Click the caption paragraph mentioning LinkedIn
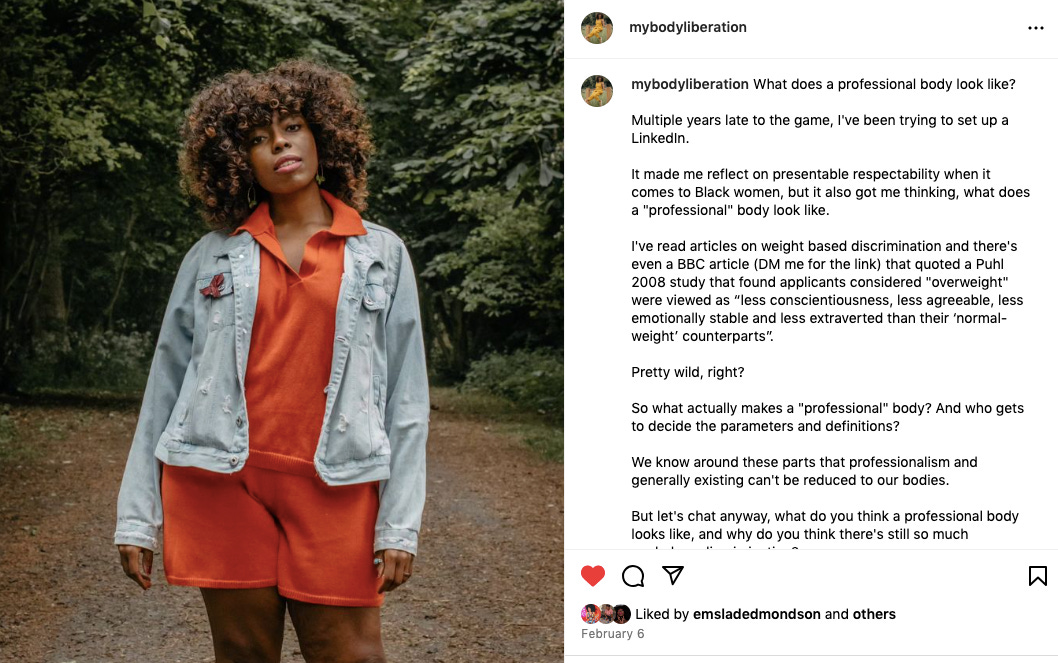The height and width of the screenshot is (663, 1058). coord(820,129)
